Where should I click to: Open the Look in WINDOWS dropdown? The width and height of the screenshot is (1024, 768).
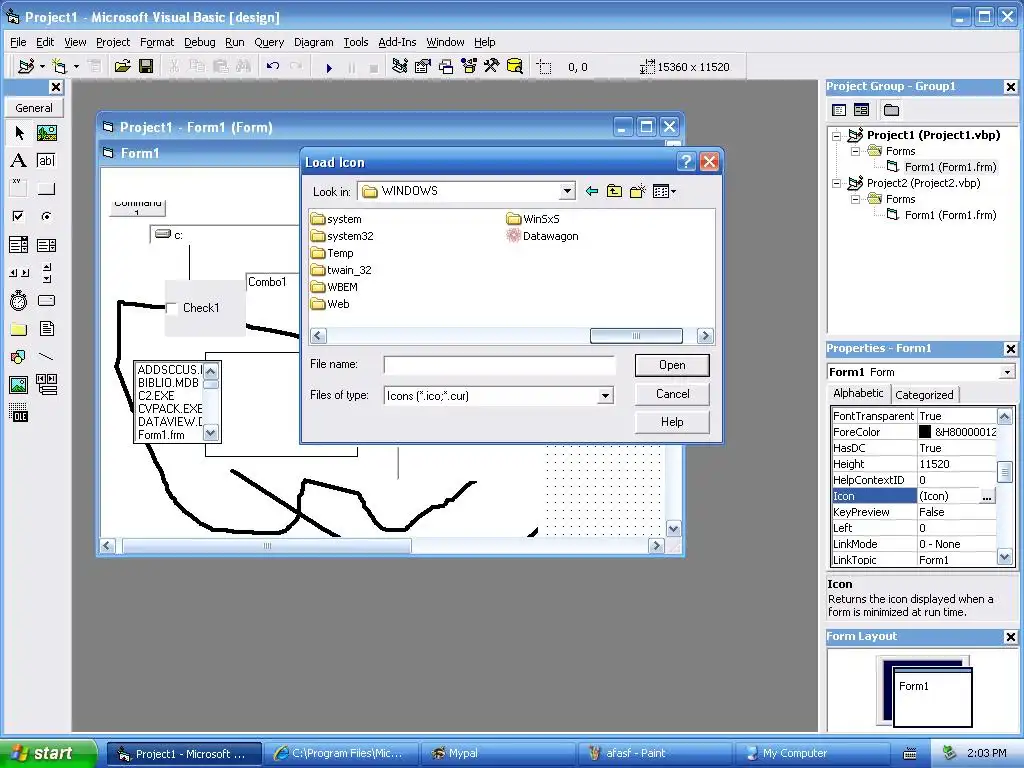(x=567, y=191)
